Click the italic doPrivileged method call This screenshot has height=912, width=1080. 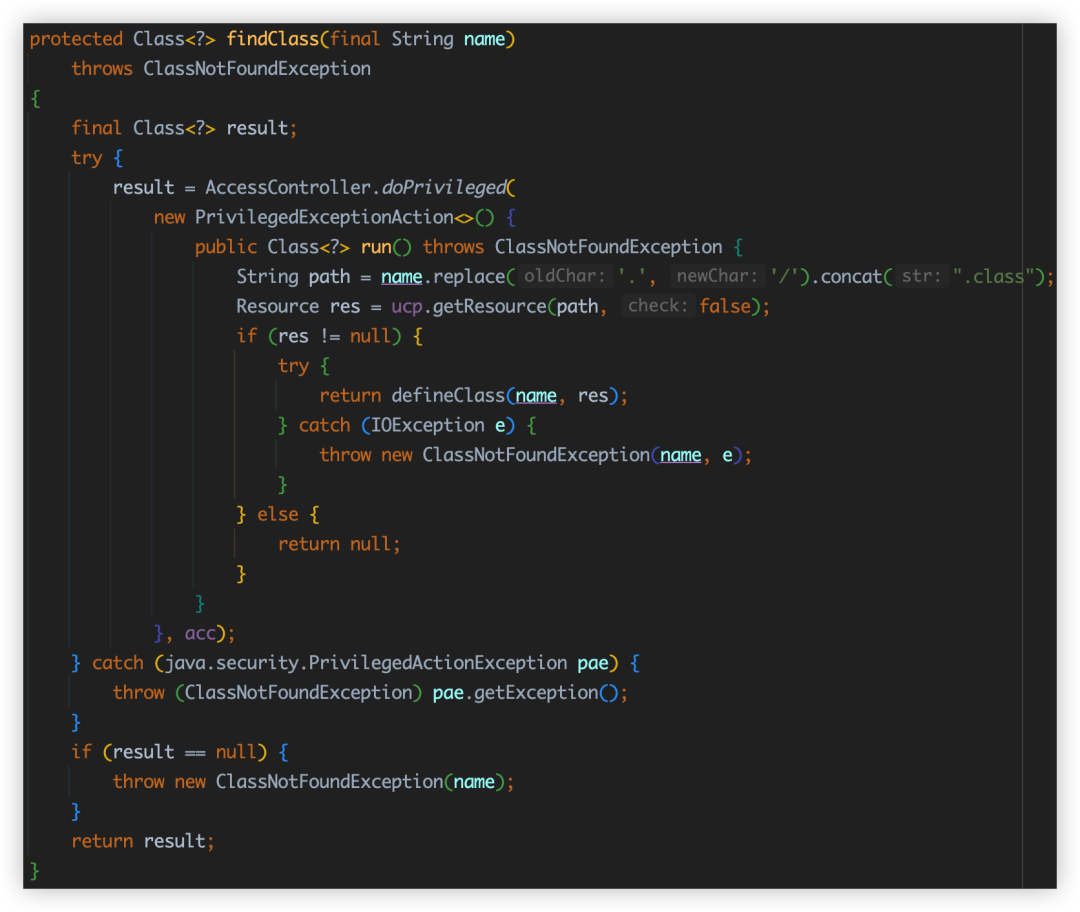(x=444, y=187)
